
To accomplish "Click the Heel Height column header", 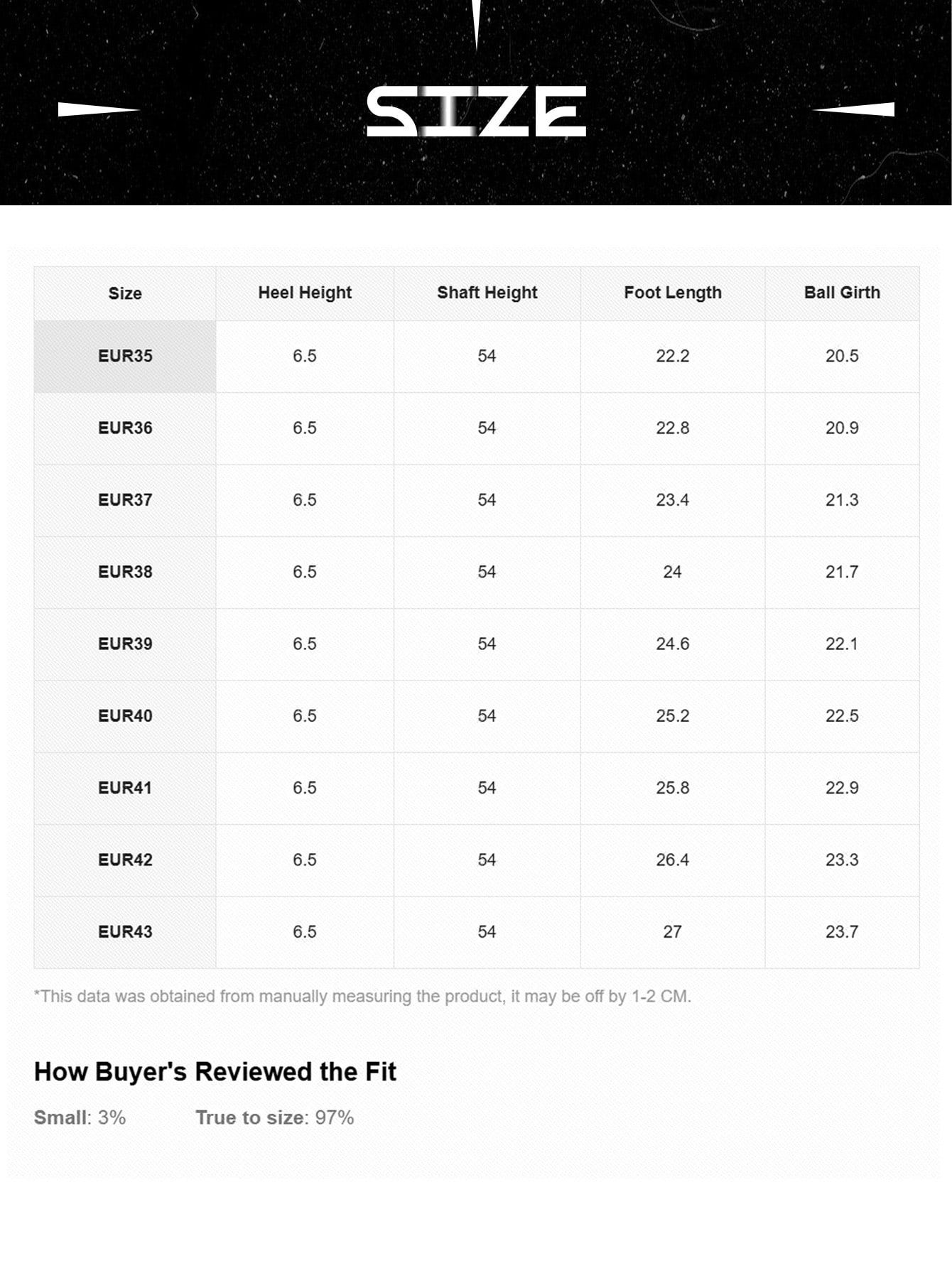I will (x=305, y=293).
